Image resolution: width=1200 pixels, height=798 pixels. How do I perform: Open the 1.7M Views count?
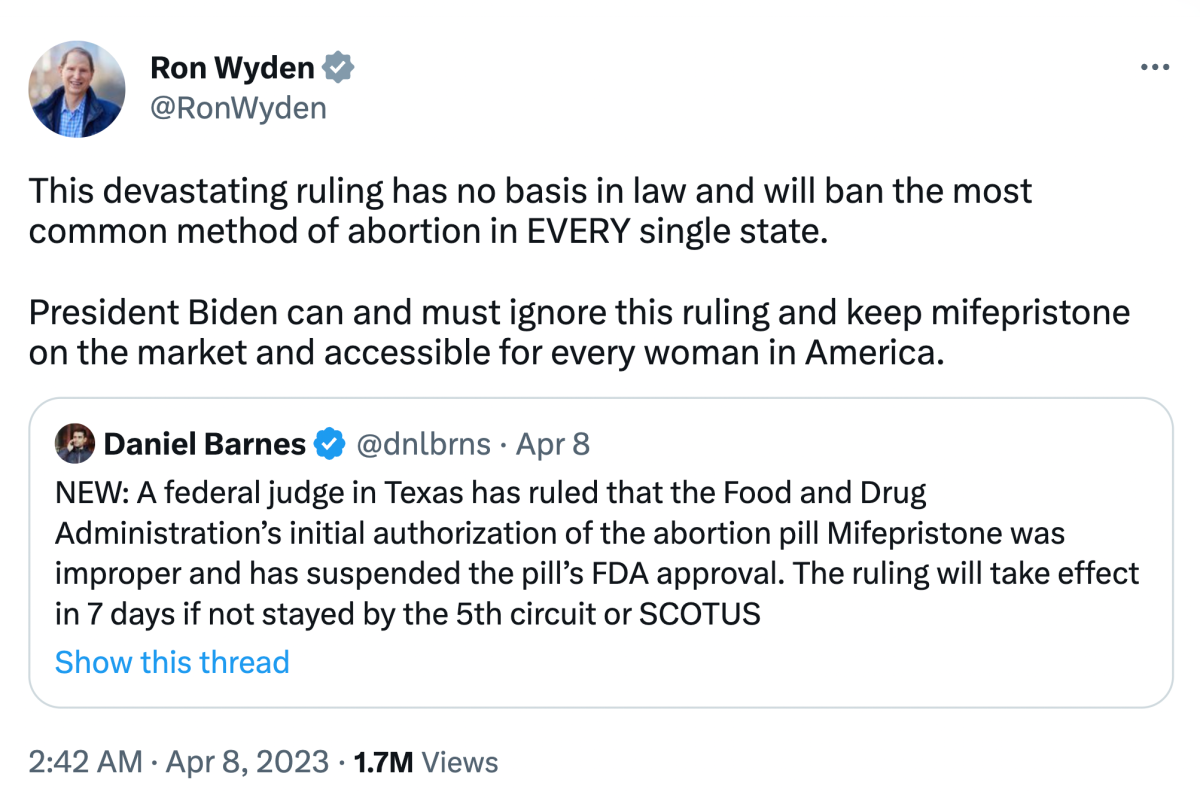(x=427, y=763)
